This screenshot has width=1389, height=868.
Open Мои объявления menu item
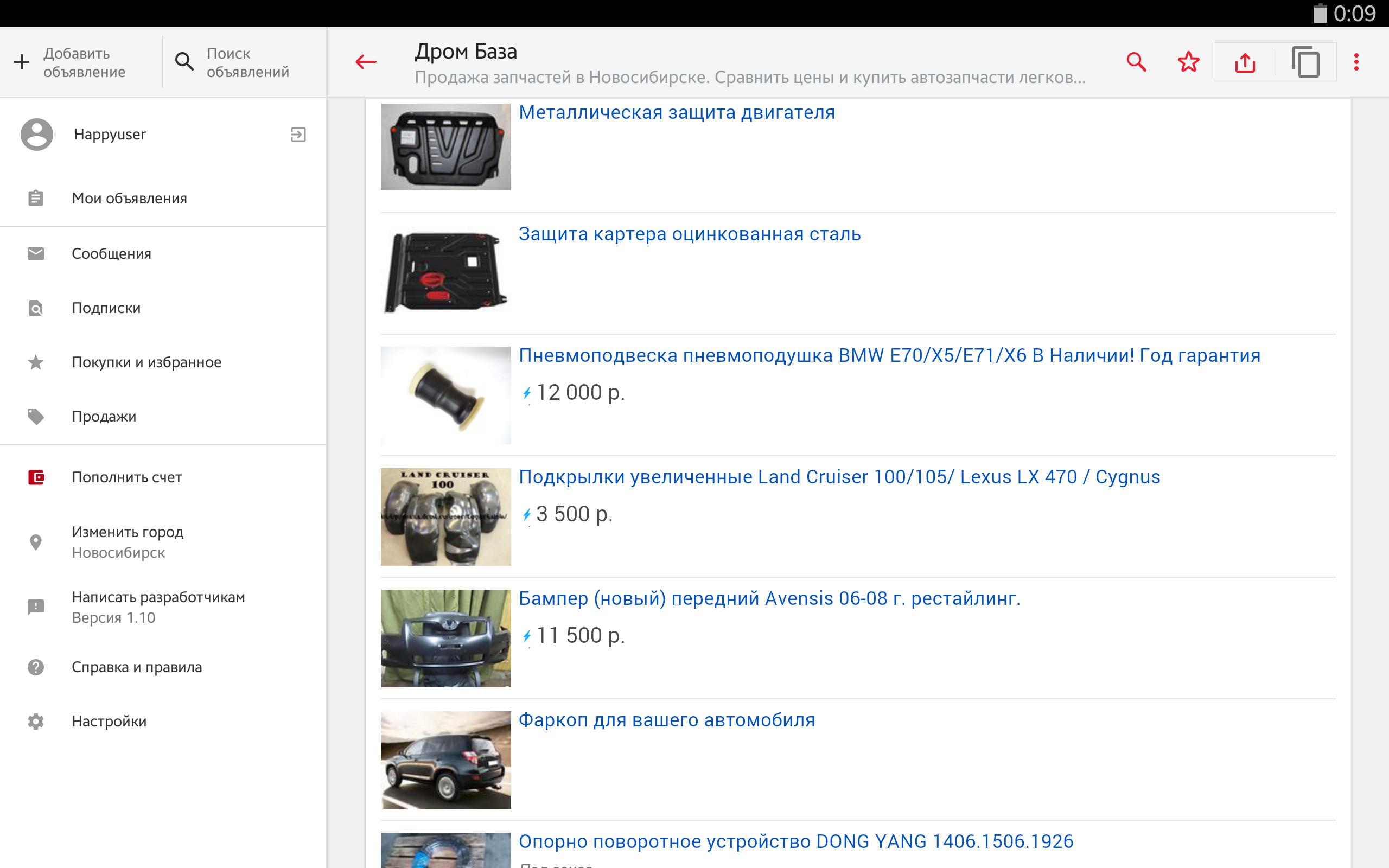coord(163,198)
